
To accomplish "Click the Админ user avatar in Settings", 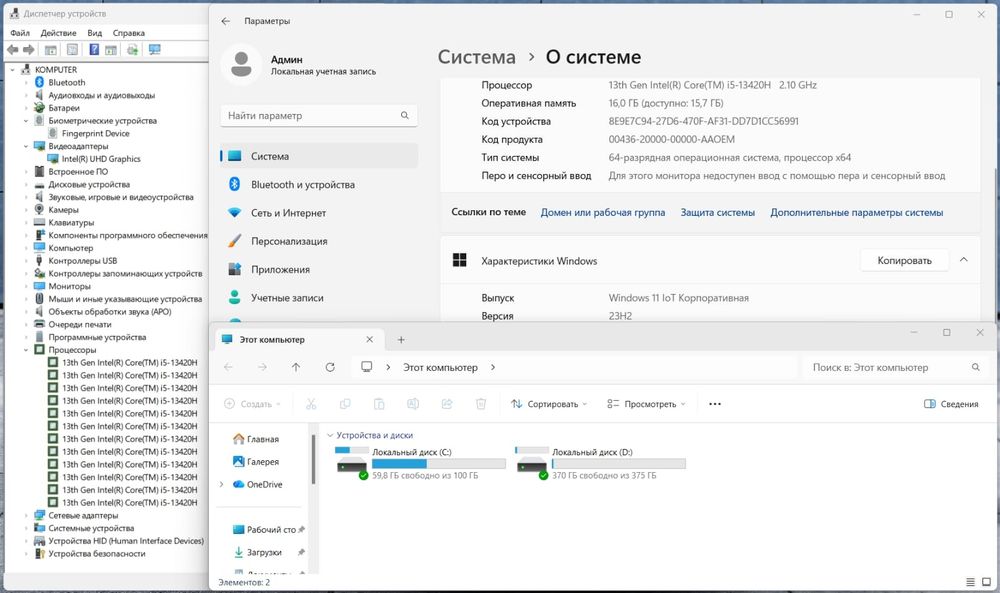I will (x=241, y=64).
